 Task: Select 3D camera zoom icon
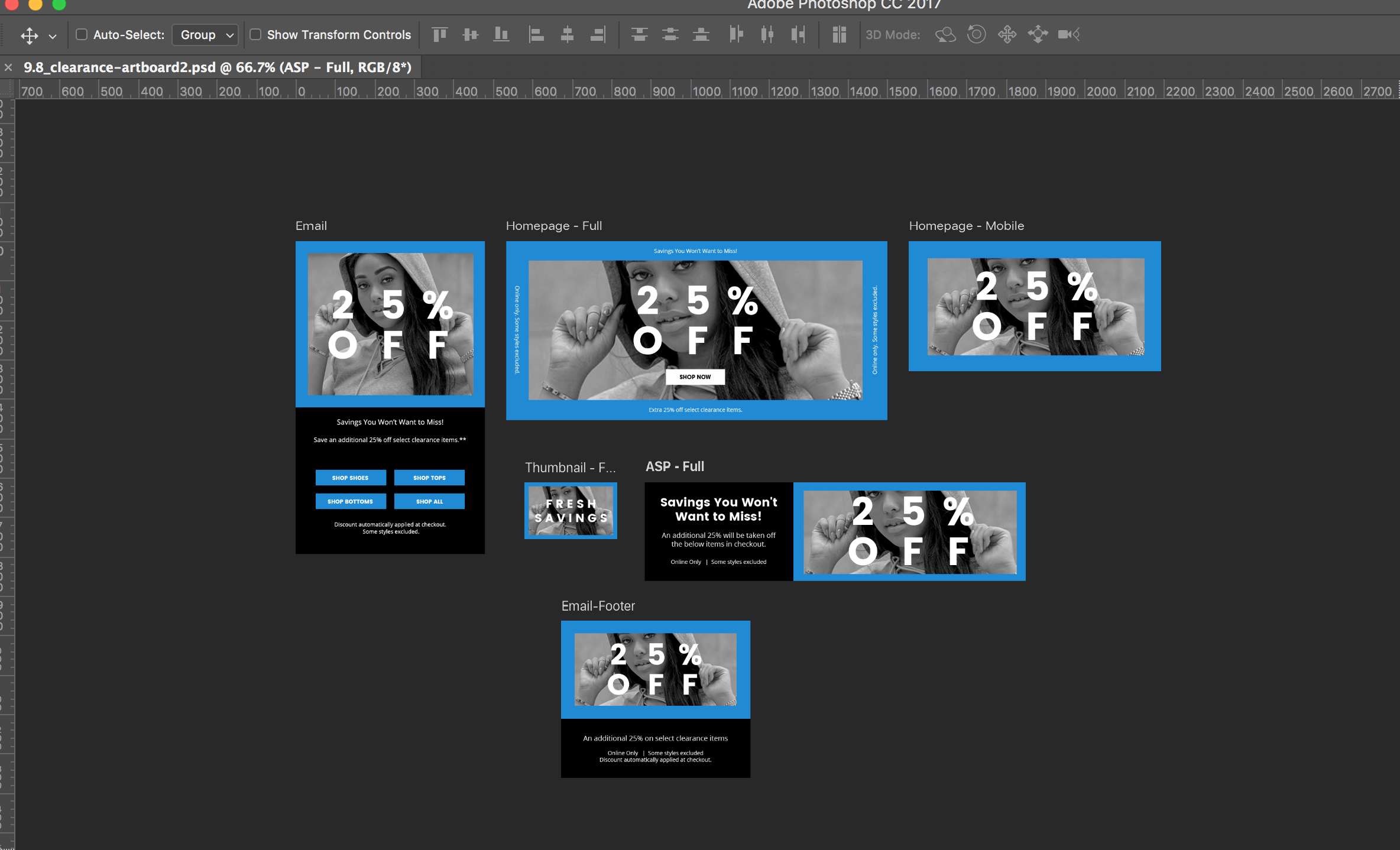coord(1069,34)
